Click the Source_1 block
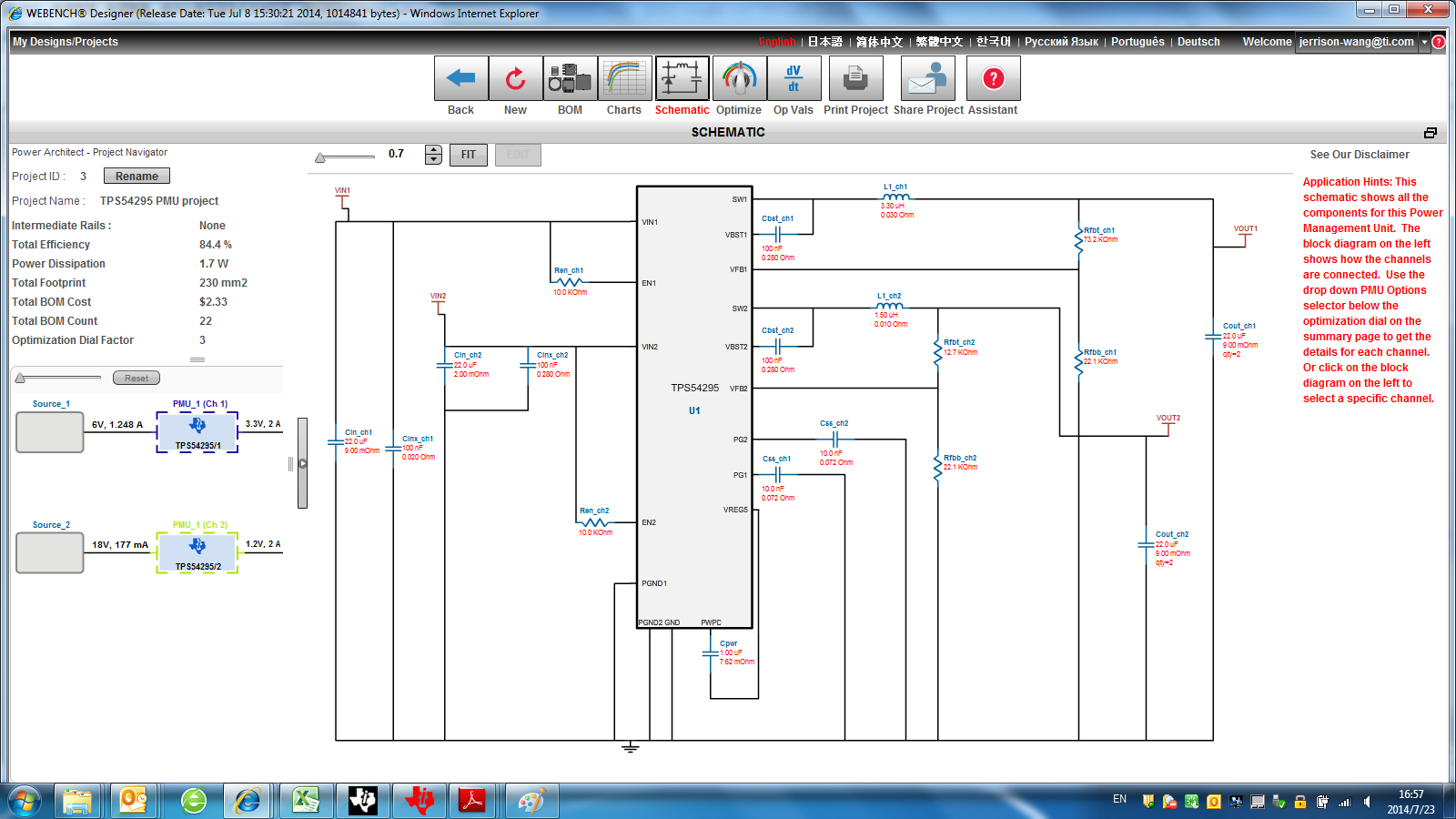1456x819 pixels. tap(50, 432)
